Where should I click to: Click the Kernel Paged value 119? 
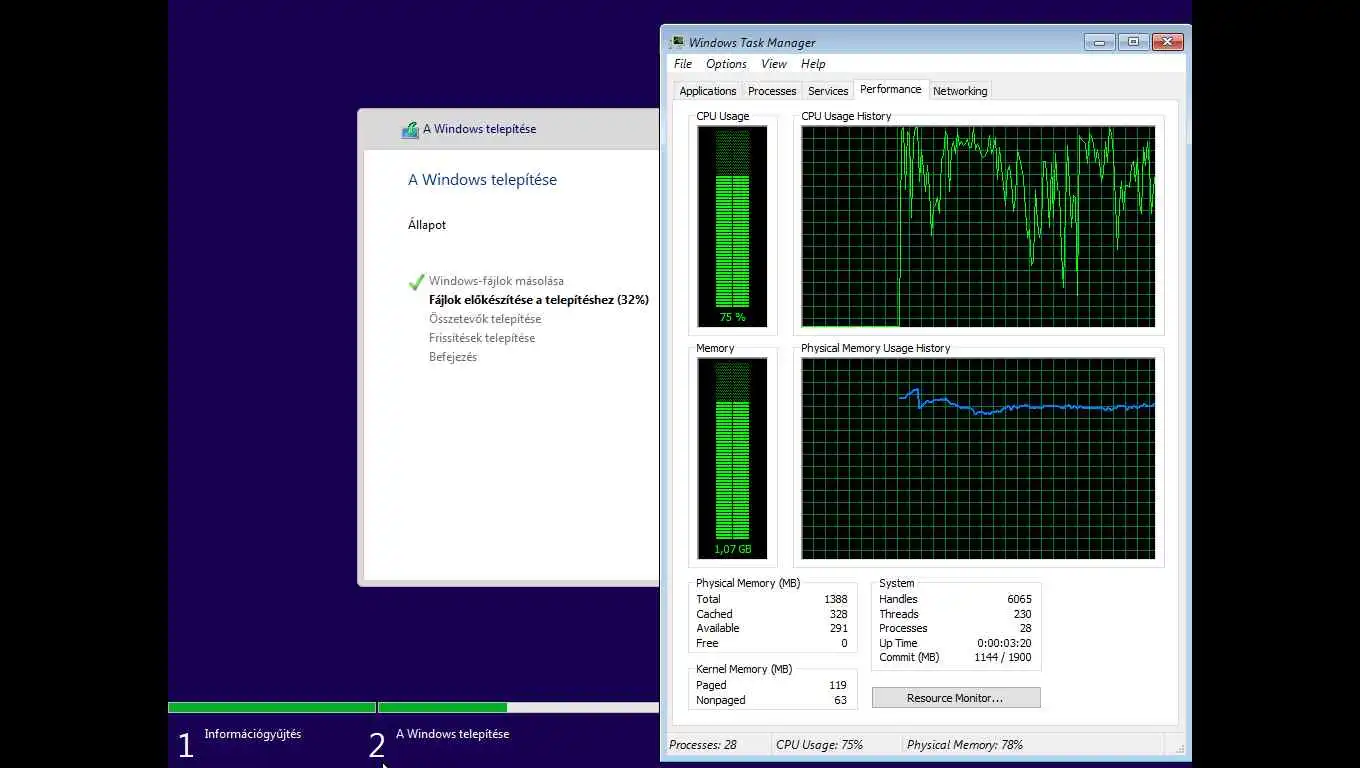click(x=838, y=685)
